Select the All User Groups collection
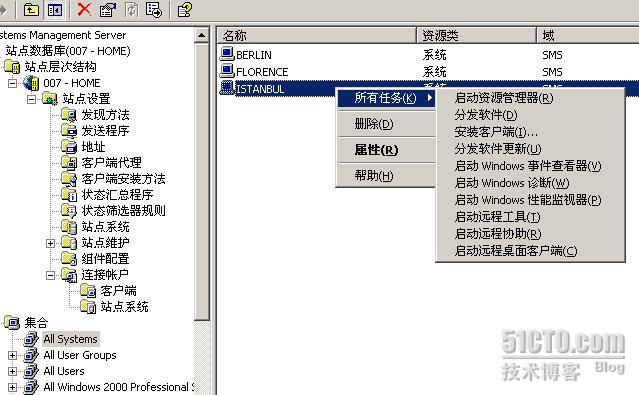The width and height of the screenshot is (639, 395). pos(80,355)
